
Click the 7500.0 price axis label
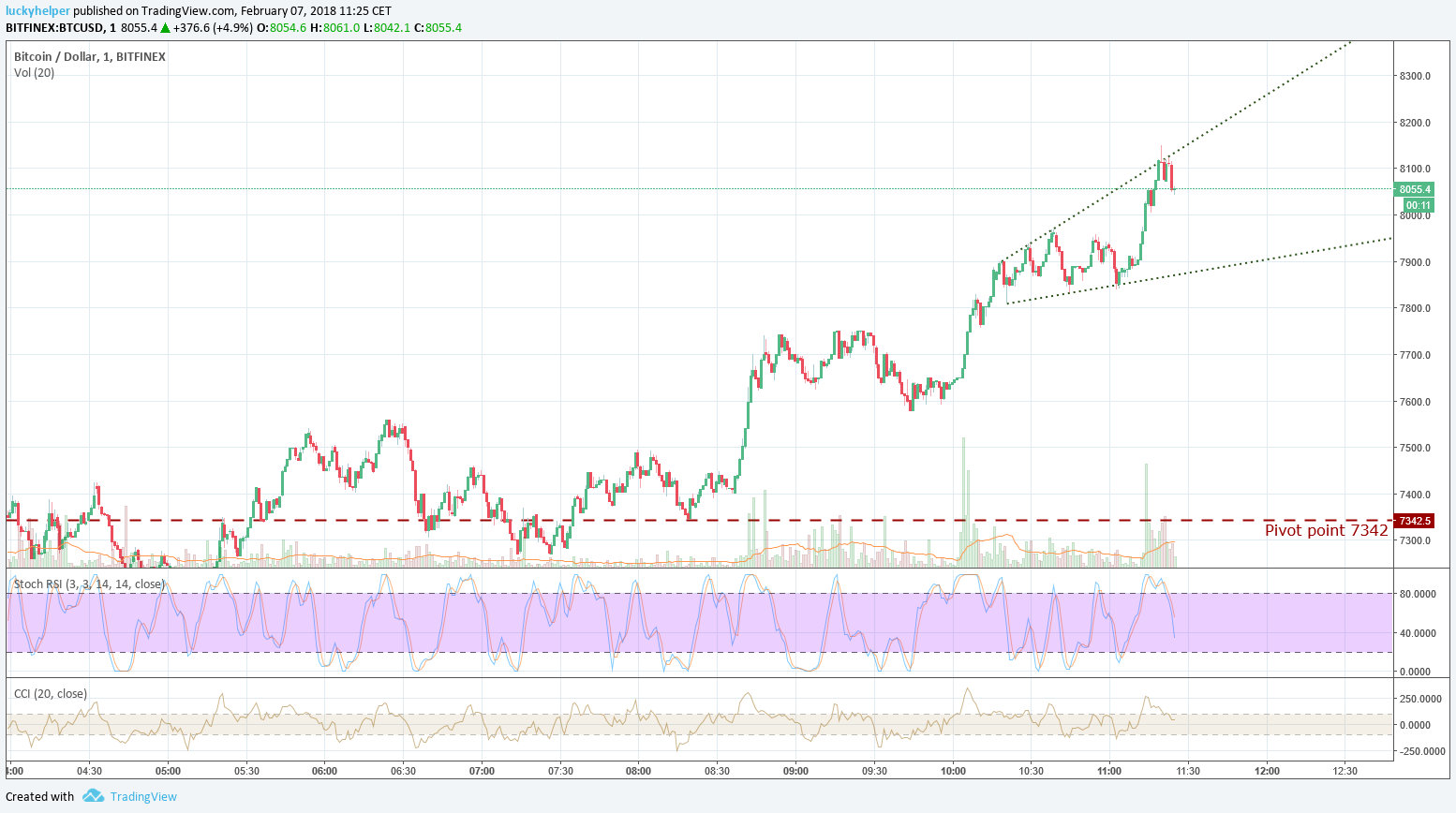click(1415, 448)
